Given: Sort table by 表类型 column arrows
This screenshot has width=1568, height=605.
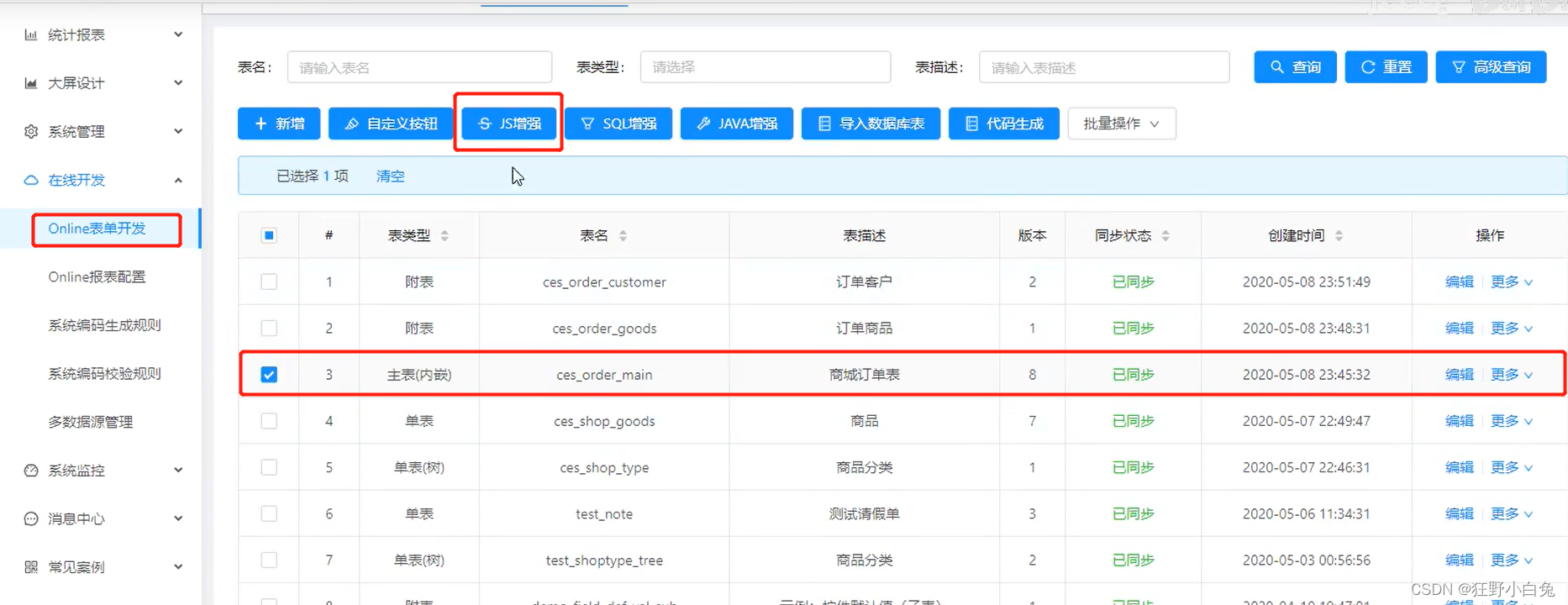Looking at the screenshot, I should point(445,236).
